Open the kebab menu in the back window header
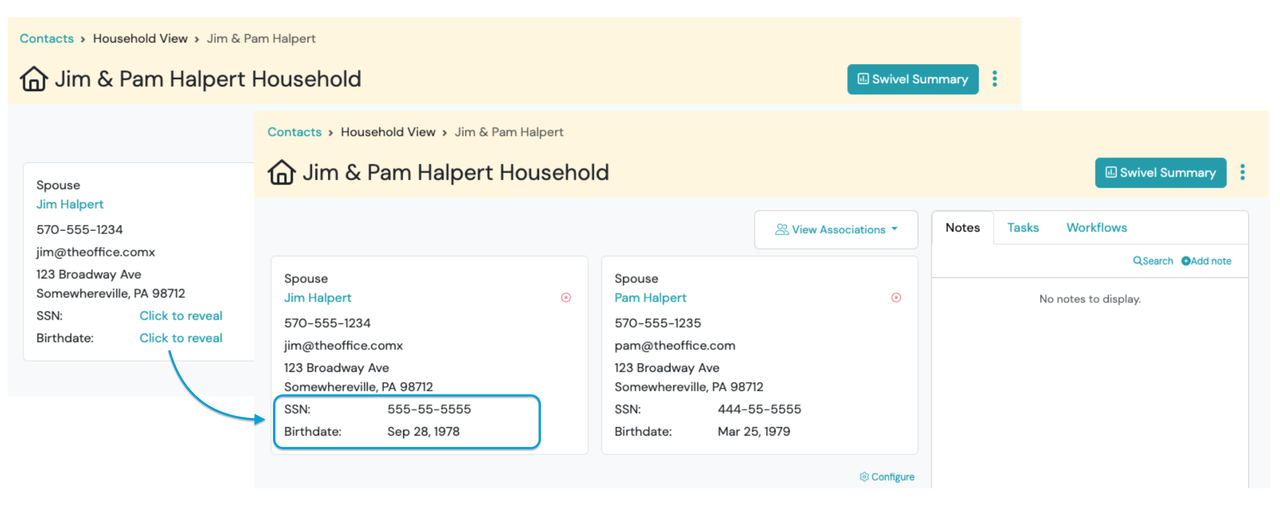Viewport: 1280px width, 508px height. pyautogui.click(x=994, y=79)
